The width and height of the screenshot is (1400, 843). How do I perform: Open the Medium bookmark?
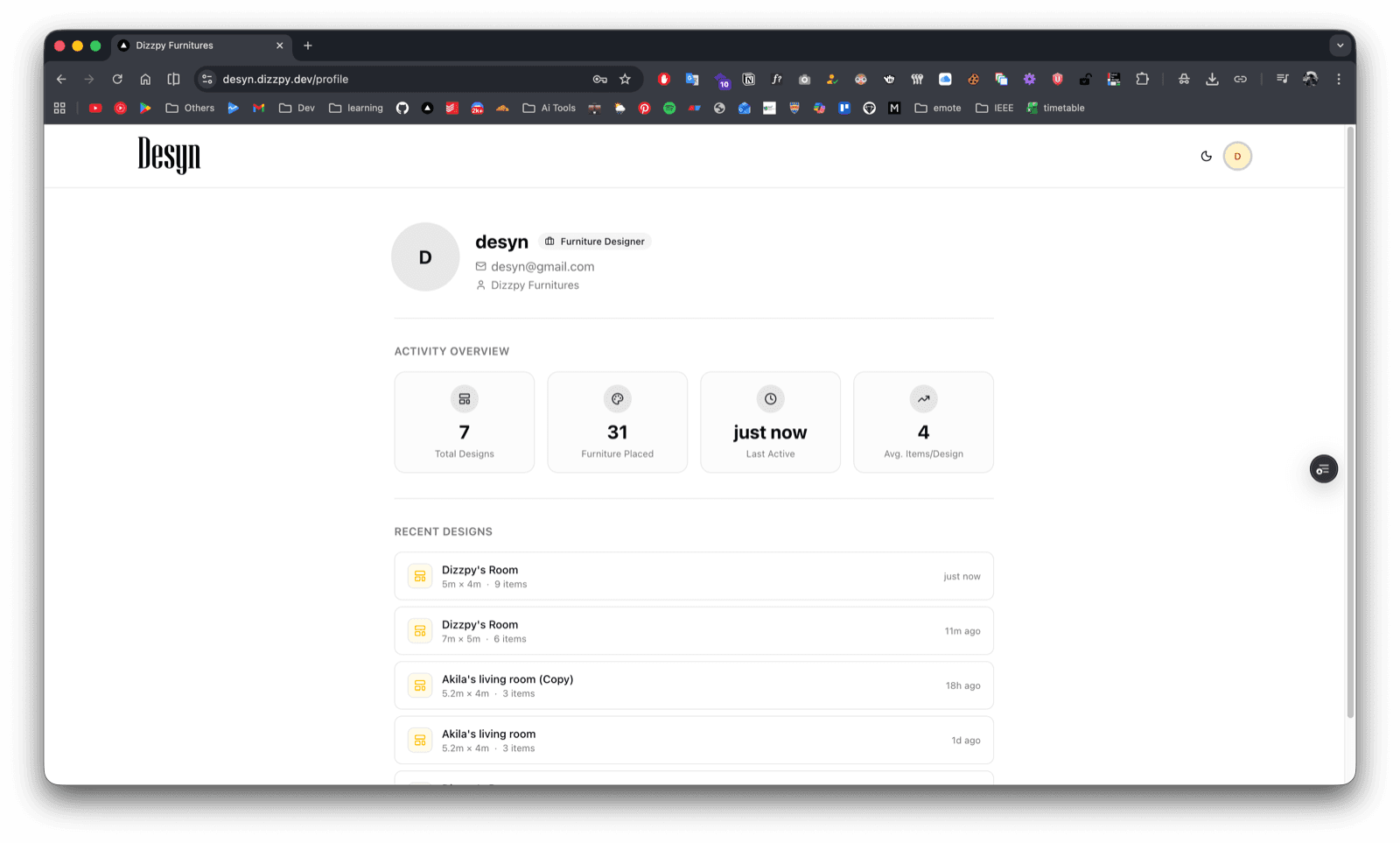pyautogui.click(x=894, y=108)
